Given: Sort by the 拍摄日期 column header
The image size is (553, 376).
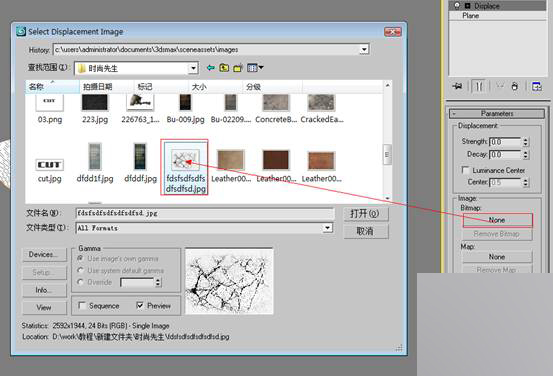Looking at the screenshot, I should click(107, 86).
